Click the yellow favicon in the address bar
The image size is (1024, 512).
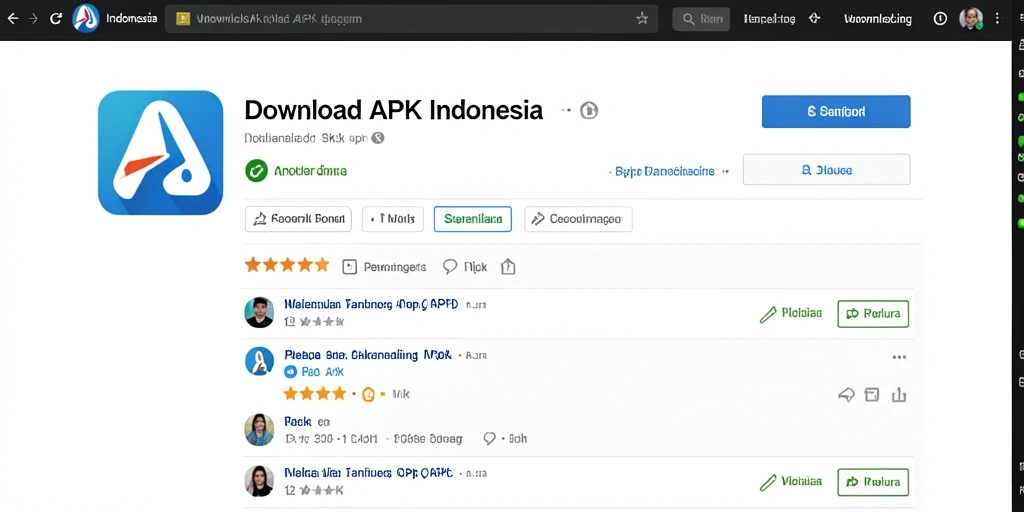click(184, 19)
